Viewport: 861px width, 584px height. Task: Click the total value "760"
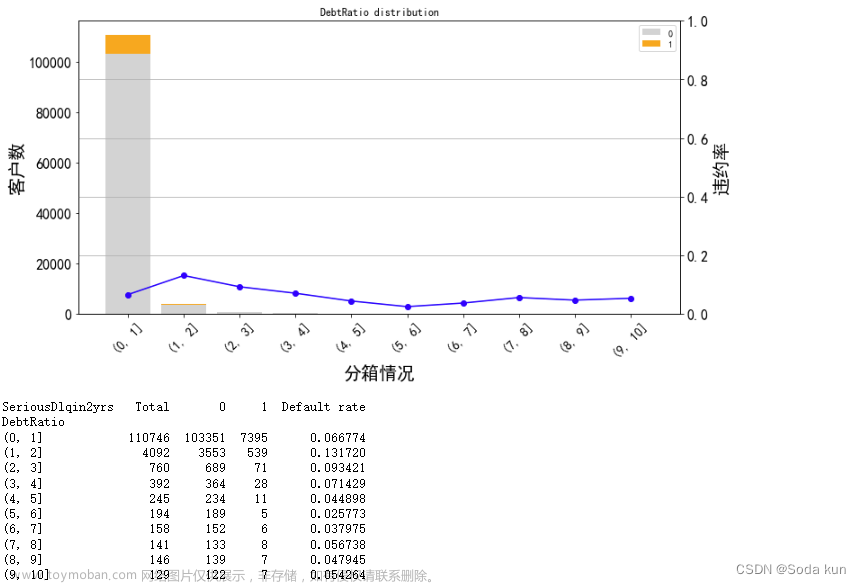coord(159,468)
